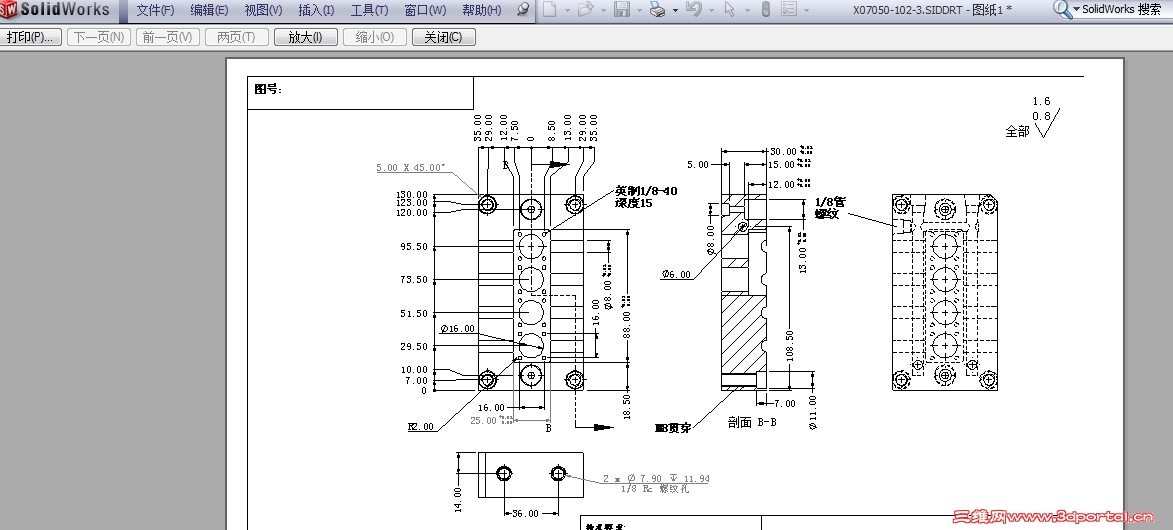Screen dimensions: 1173x530
Task: Click the 全部 surface finish note
Action: pos(1017,132)
